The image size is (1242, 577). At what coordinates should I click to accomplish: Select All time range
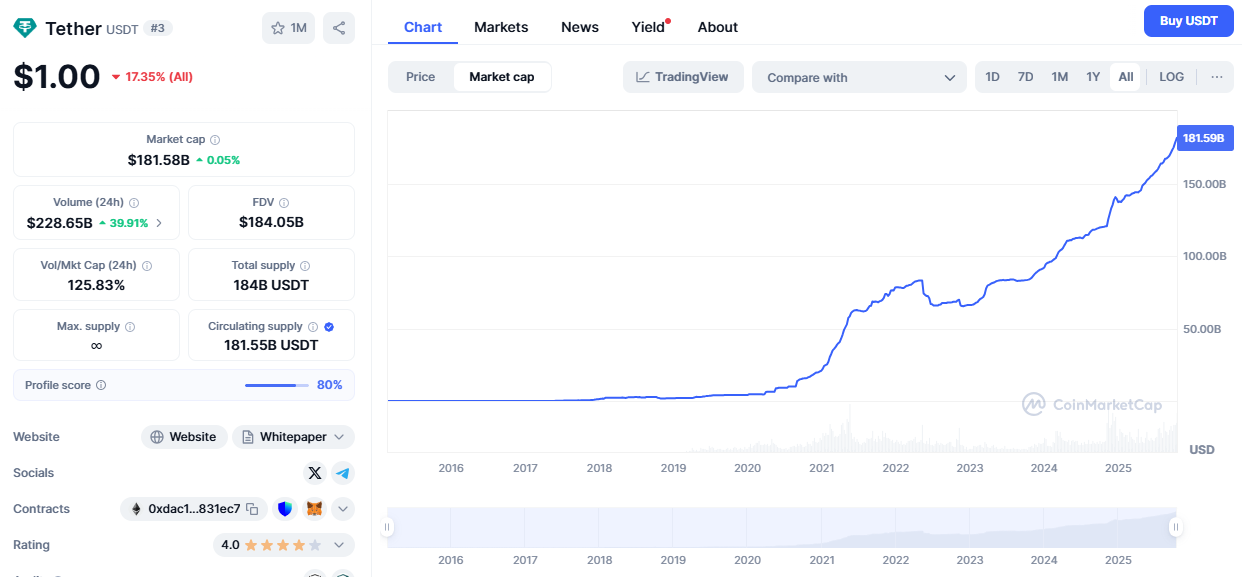click(1126, 77)
